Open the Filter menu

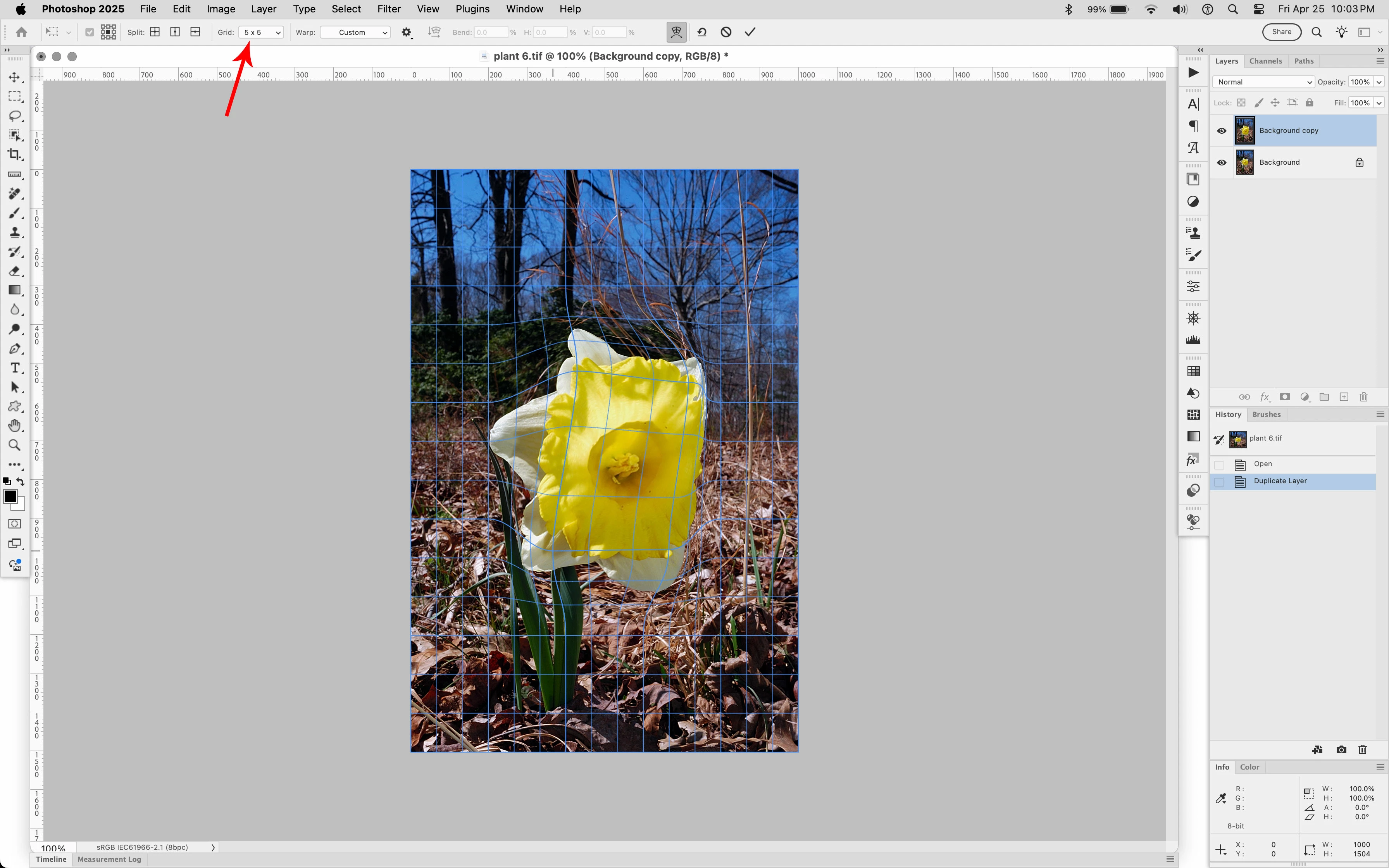(389, 9)
